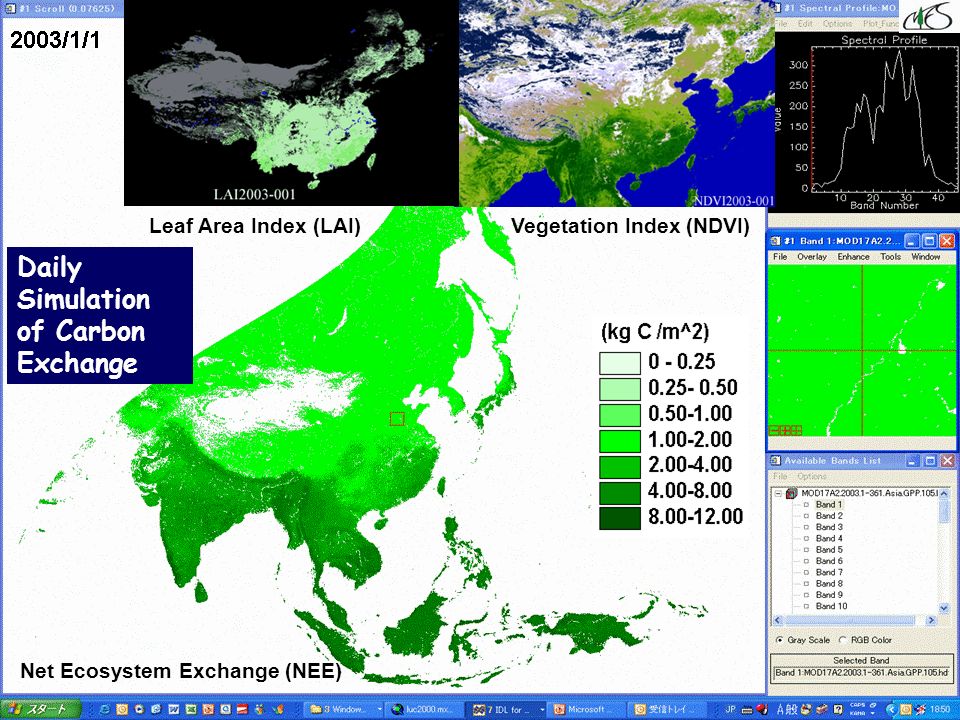960x720 pixels.
Task: Click the bands list scroll down arrow
Action: [x=943, y=608]
